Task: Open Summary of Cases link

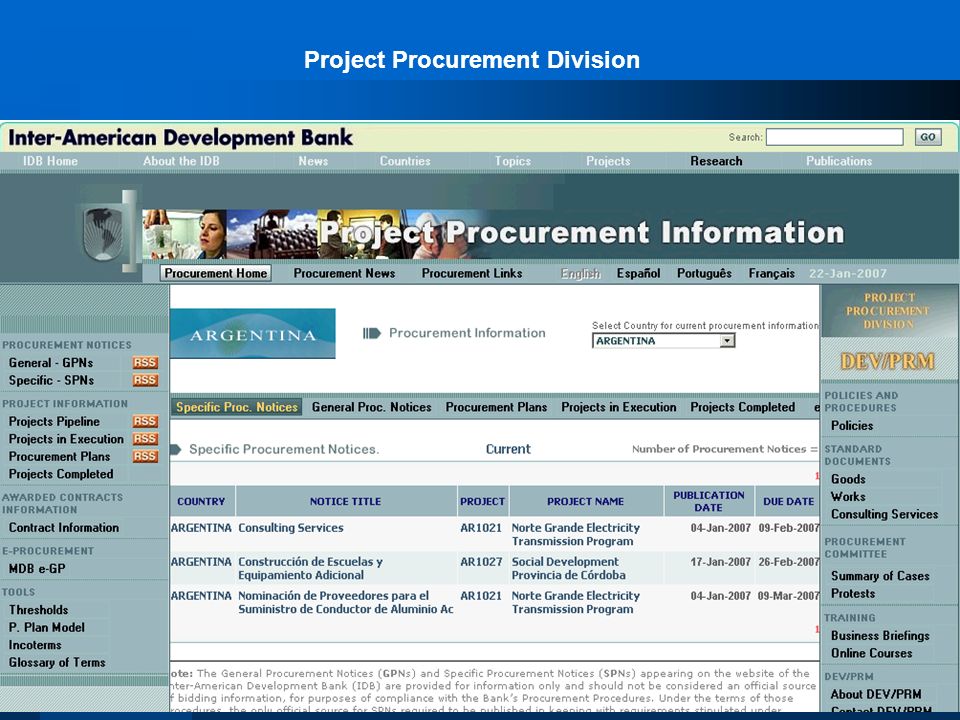Action: 880,576
